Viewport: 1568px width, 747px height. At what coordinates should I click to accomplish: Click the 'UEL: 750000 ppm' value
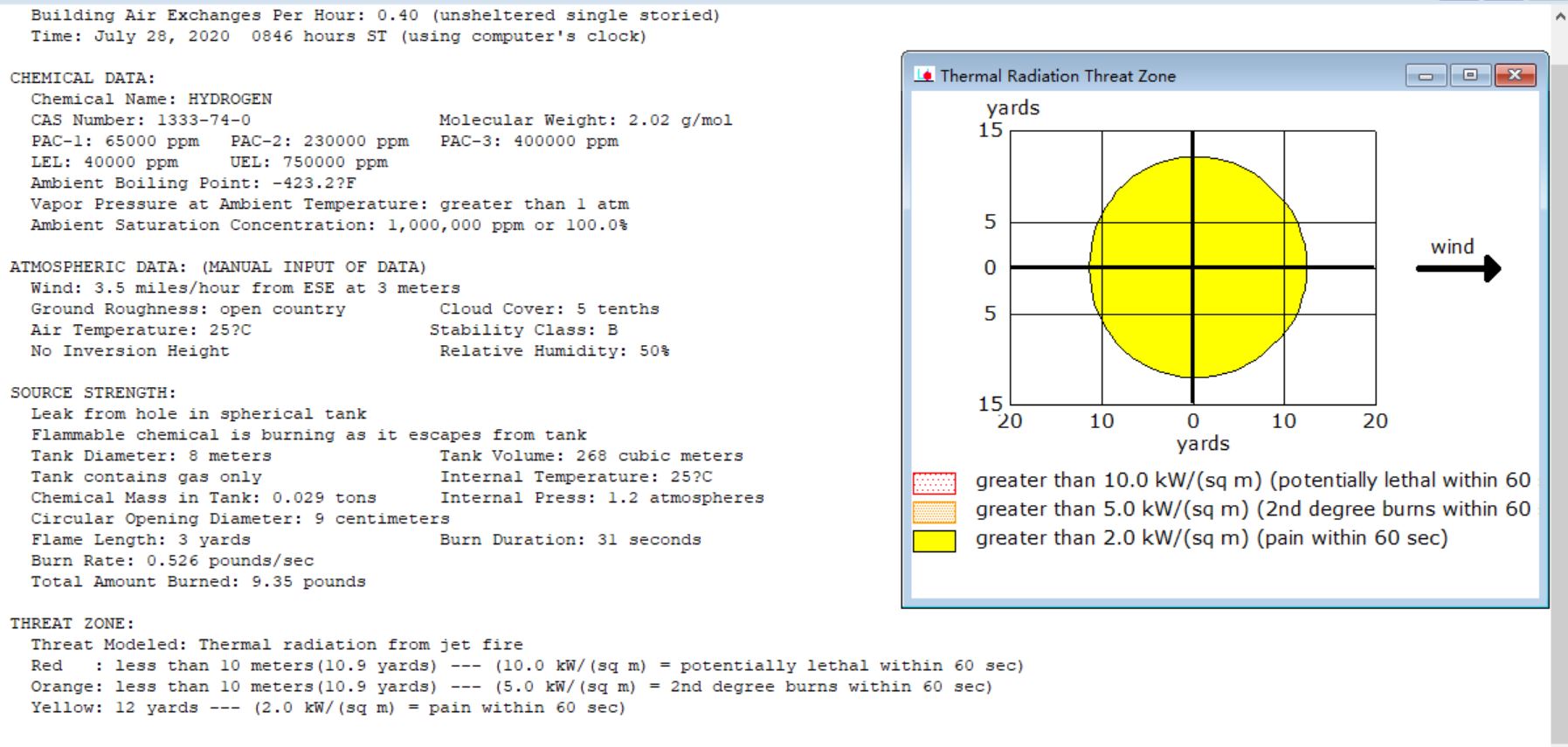coord(309,162)
